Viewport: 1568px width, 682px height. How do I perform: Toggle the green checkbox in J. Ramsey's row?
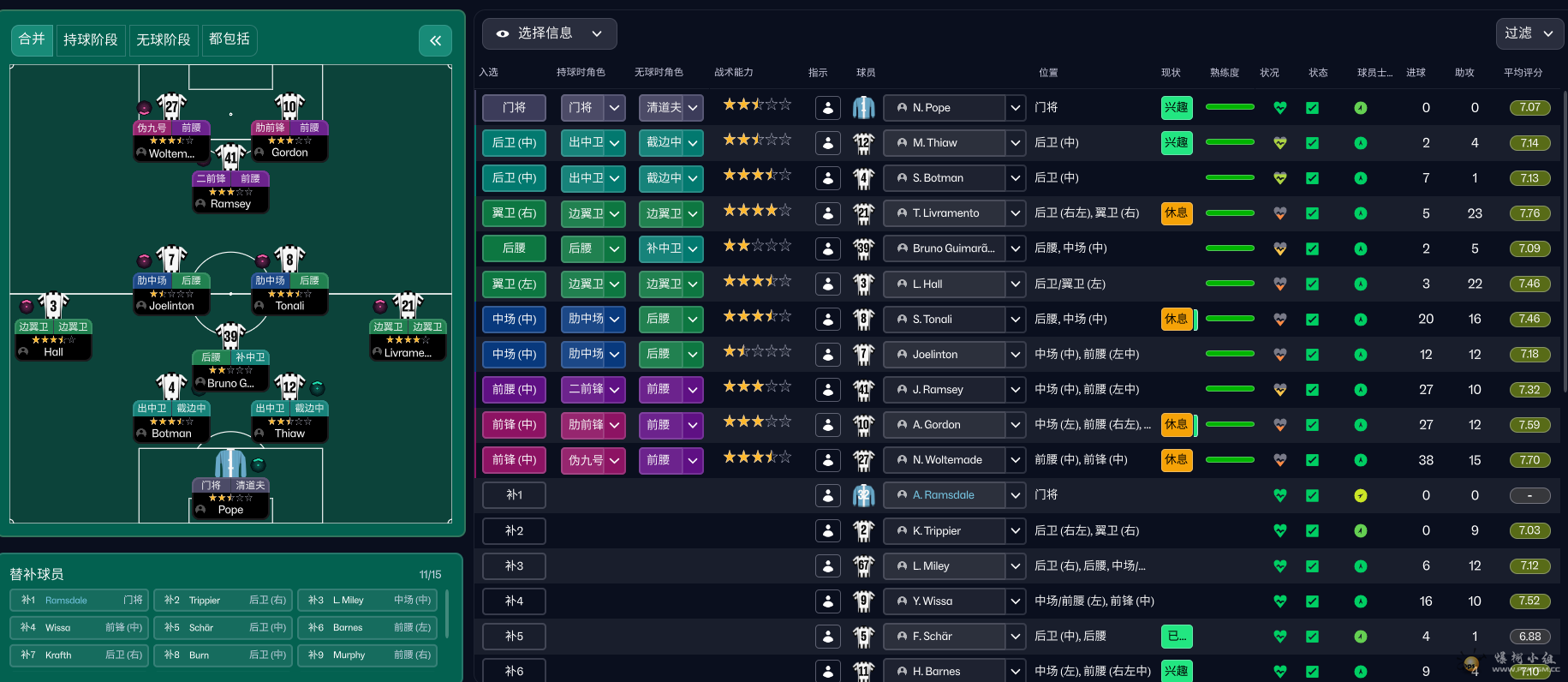point(1312,390)
